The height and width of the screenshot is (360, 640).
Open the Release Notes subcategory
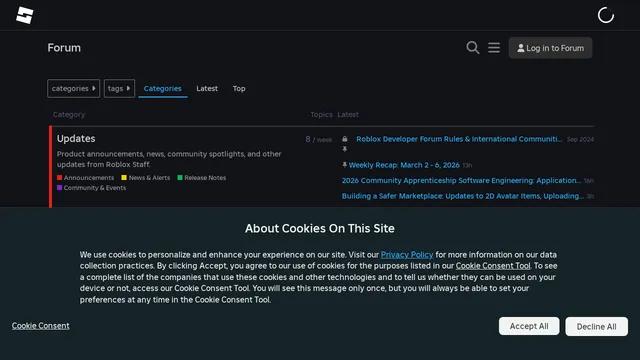pyautogui.click(x=205, y=178)
